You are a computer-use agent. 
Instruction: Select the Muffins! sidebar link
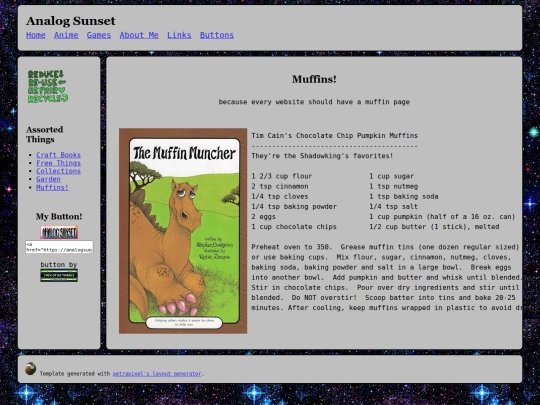click(52, 187)
